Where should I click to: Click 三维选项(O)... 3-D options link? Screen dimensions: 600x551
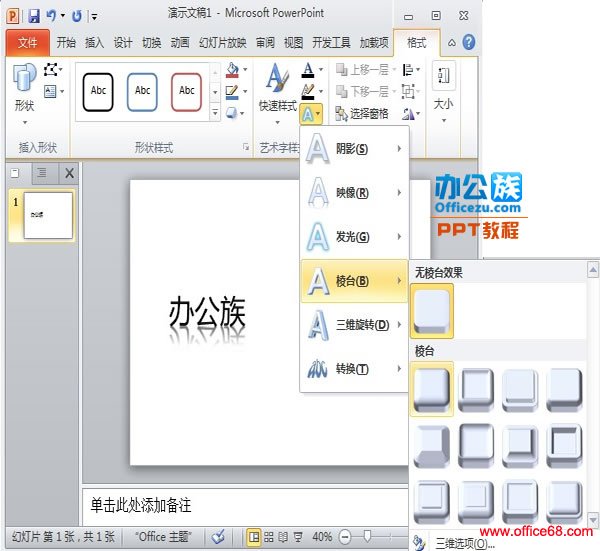(465, 543)
